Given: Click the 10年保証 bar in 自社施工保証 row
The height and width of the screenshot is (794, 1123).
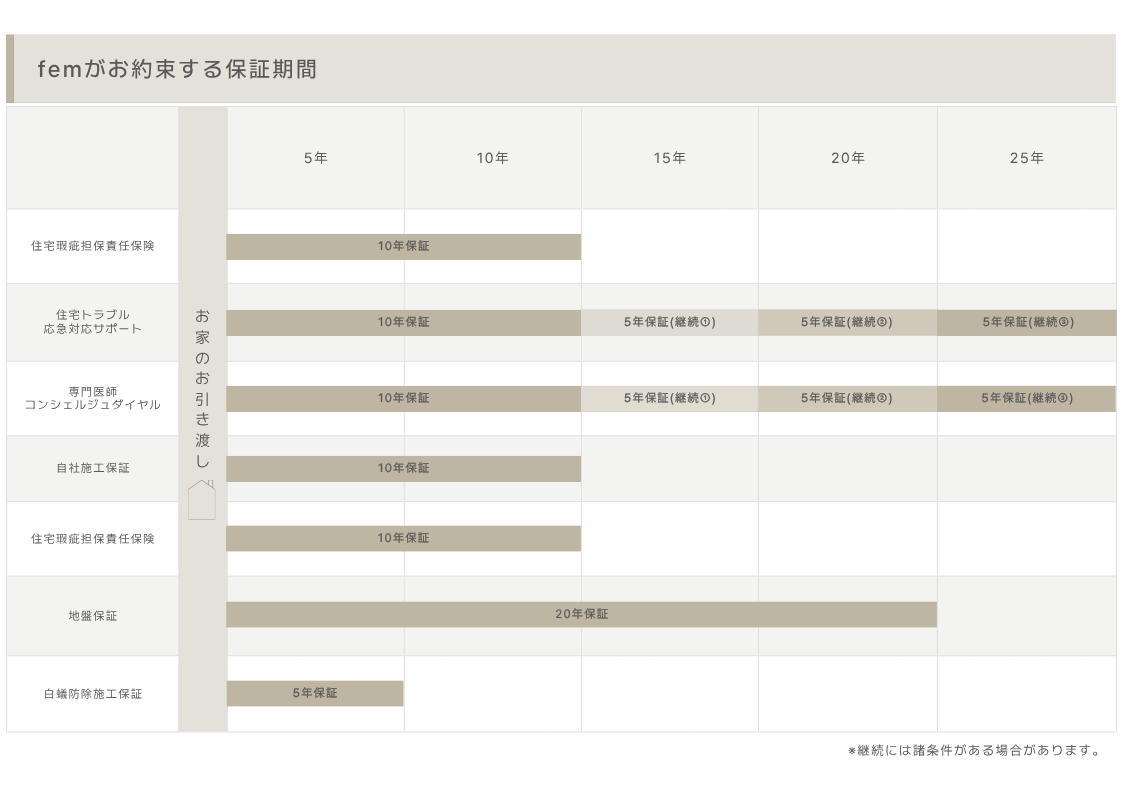Looking at the screenshot, I should click(403, 468).
